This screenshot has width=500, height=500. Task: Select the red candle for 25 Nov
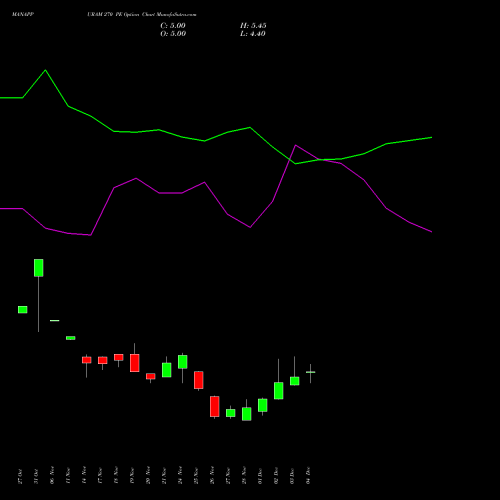click(x=199, y=380)
